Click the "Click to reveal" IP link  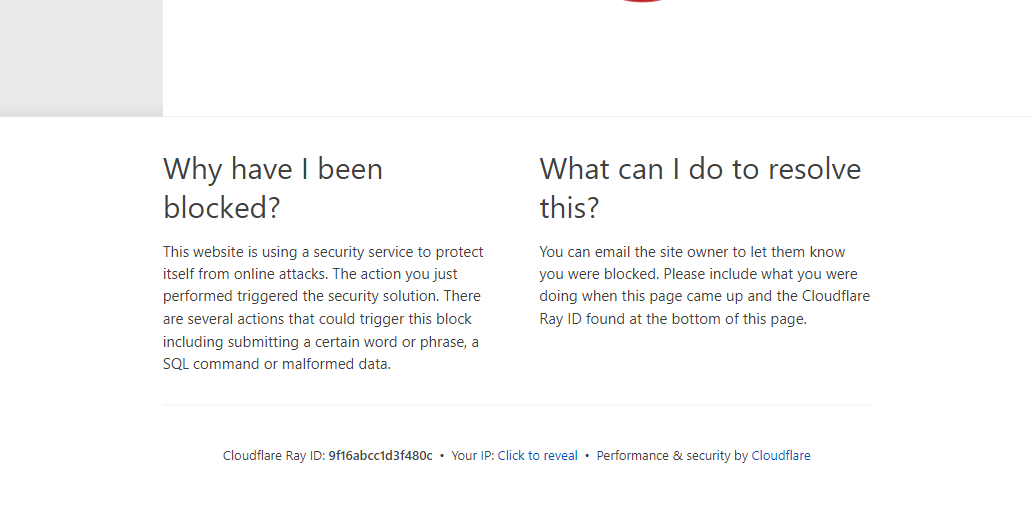click(537, 456)
